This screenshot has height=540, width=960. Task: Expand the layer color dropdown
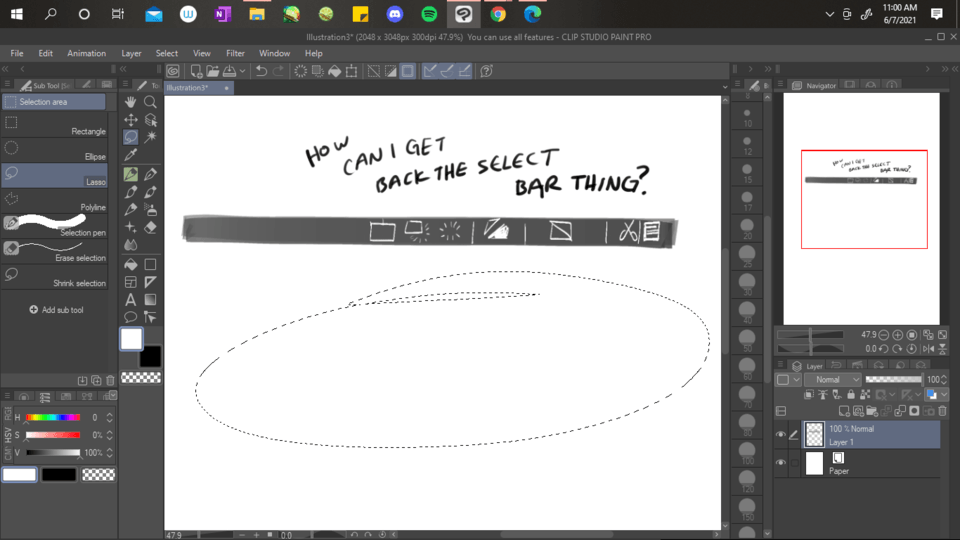point(945,395)
